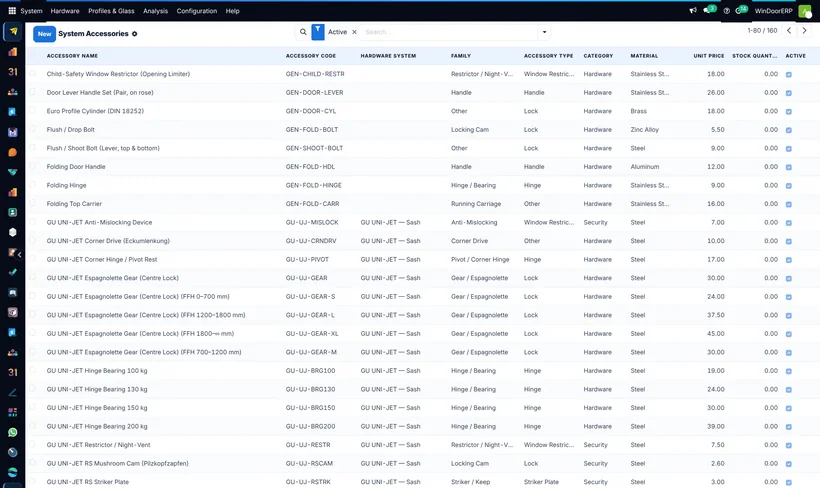820x488 pixels.
Task: Open the Help menu
Action: 232,10
